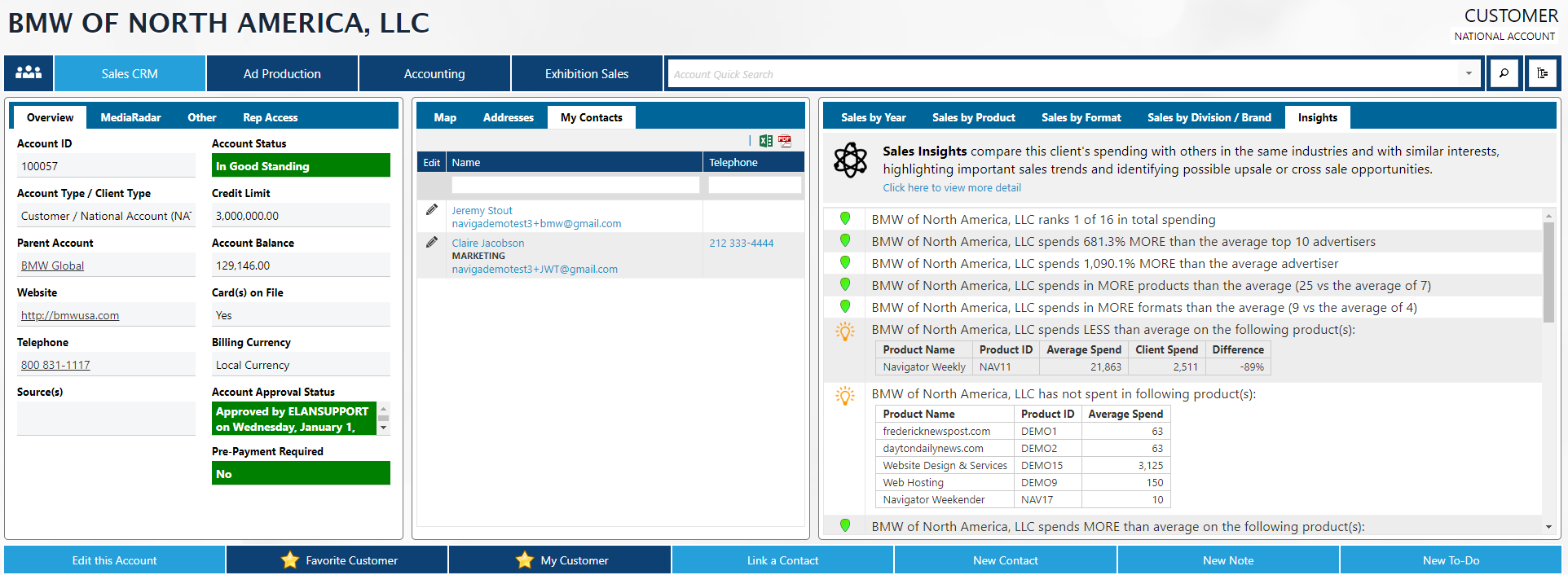The width and height of the screenshot is (1568, 575).
Task: Click 'Click here to view more detail' link
Action: pos(951,188)
